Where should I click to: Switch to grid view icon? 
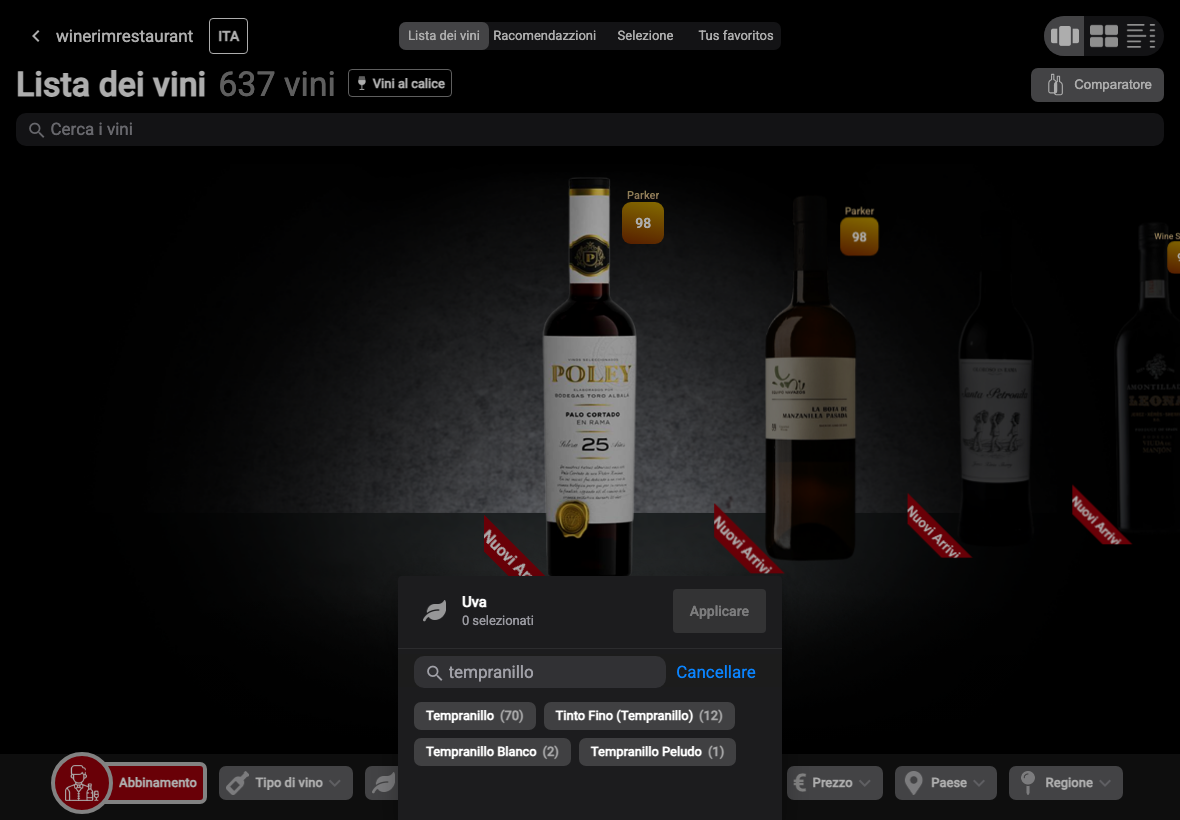tap(1103, 35)
